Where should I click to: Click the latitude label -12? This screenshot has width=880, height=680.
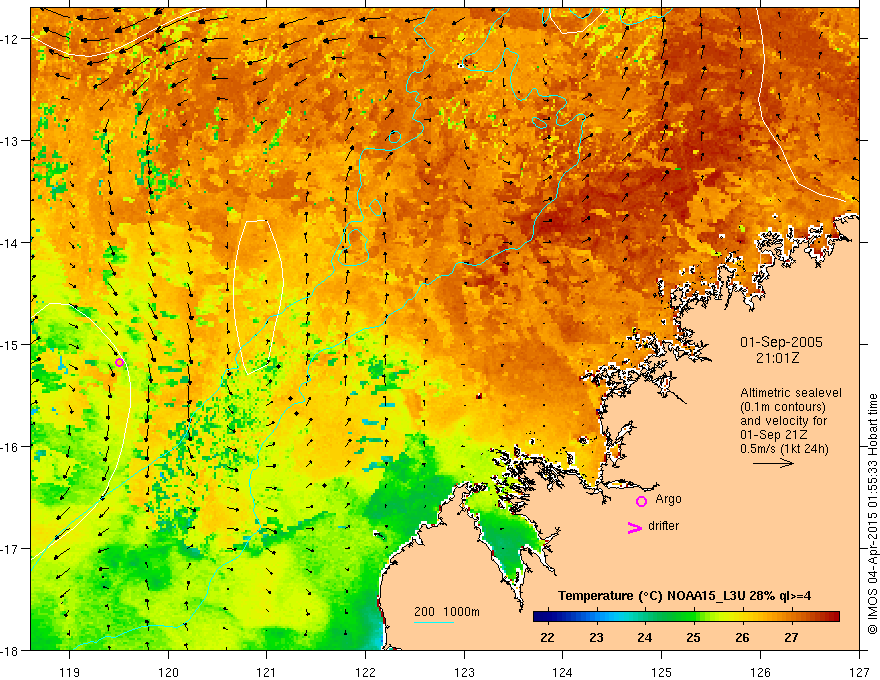point(10,39)
